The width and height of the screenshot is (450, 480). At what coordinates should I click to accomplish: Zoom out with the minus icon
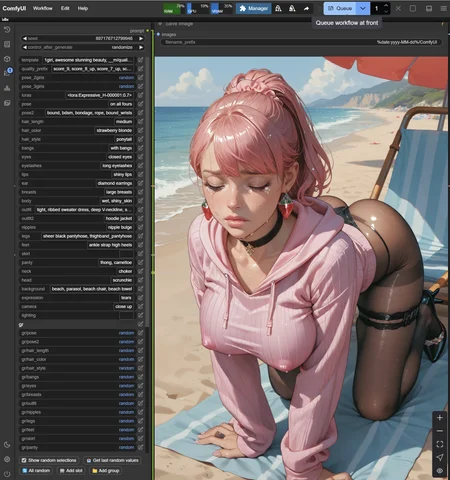point(440,431)
